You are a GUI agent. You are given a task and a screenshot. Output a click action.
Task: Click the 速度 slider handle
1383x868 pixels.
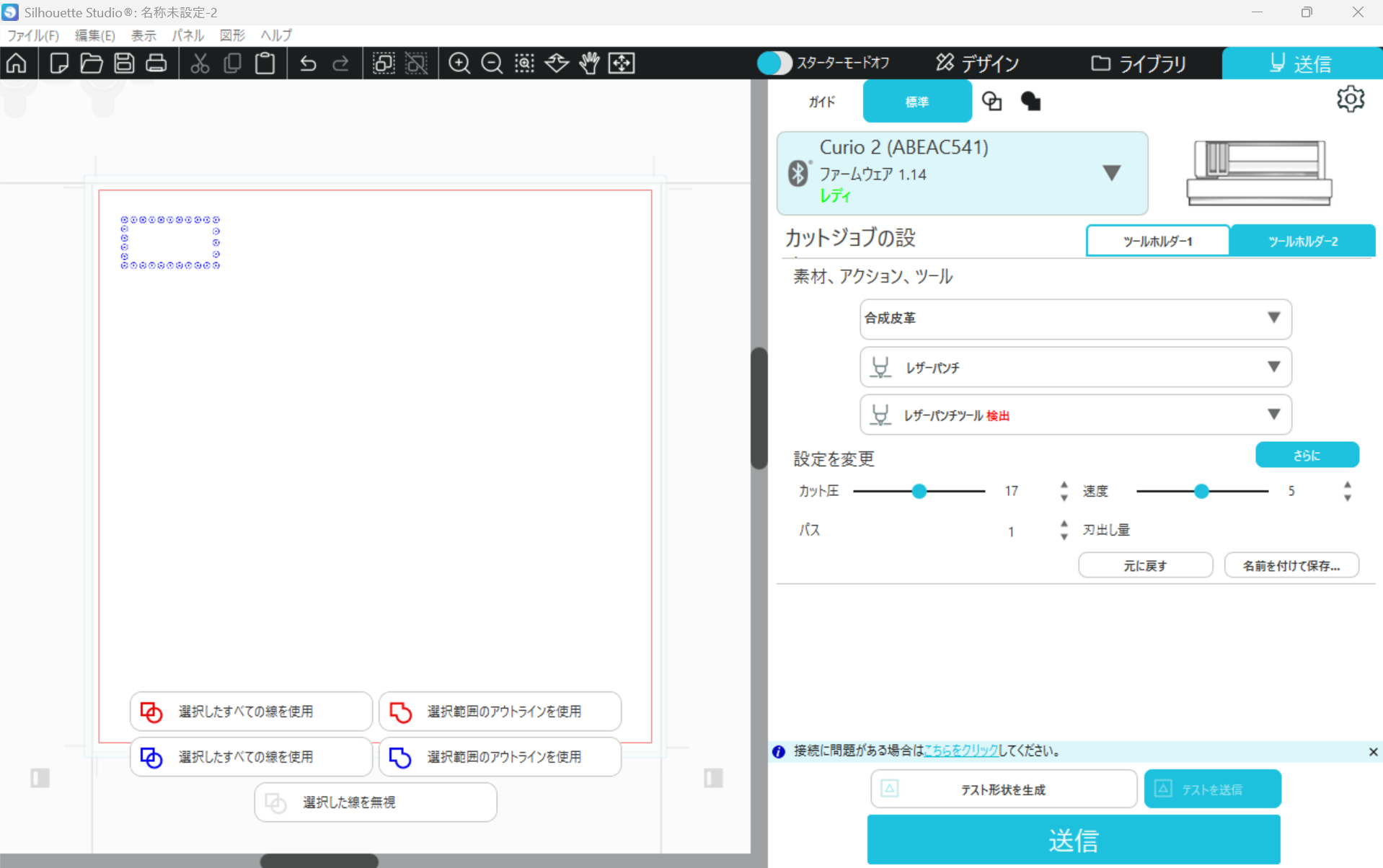[x=1201, y=491]
